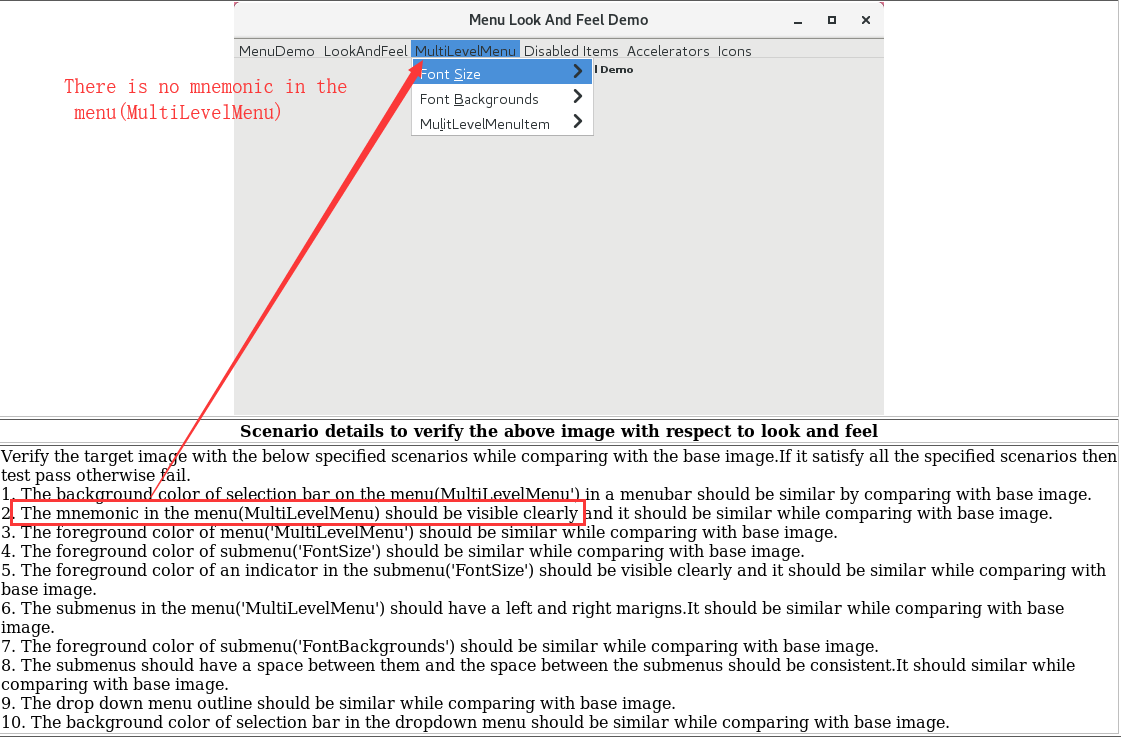1122x740 pixels.
Task: Open the Disabled Items menu
Action: [571, 51]
